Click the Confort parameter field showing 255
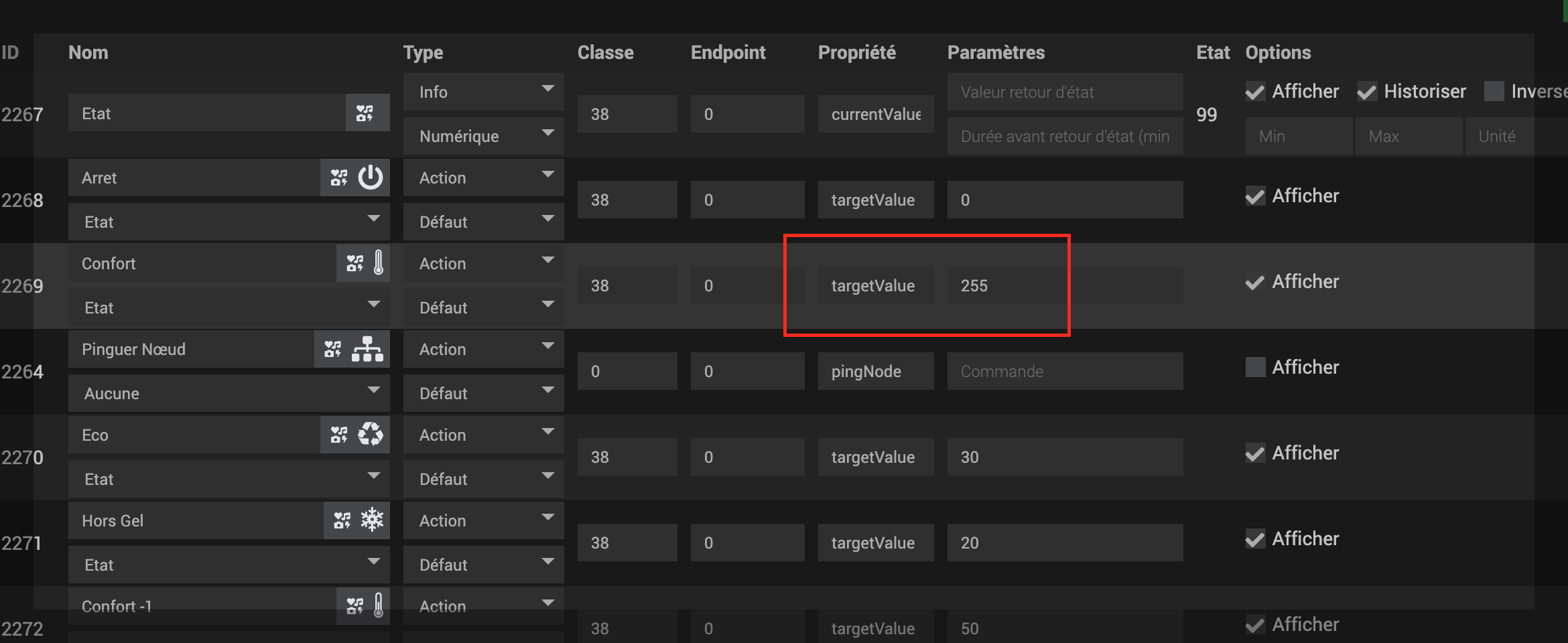Viewport: 1568px width, 643px height. coord(1065,285)
